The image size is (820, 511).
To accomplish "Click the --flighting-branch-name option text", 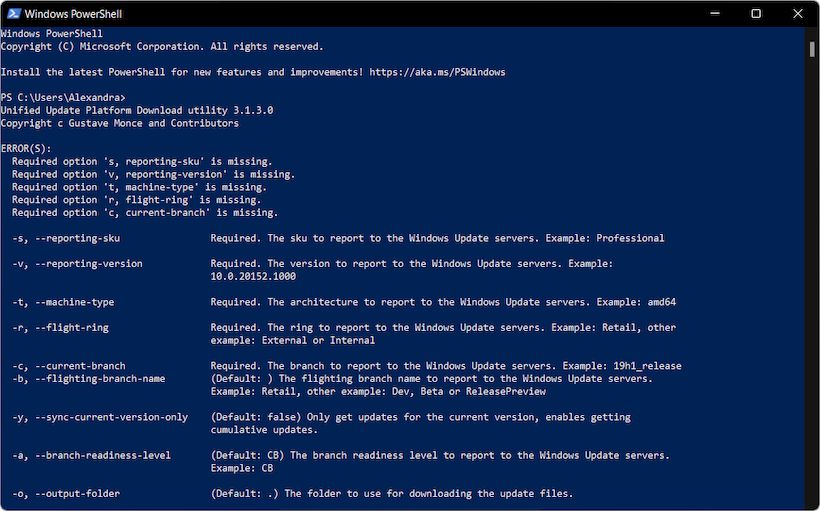I will pyautogui.click(x=98, y=379).
